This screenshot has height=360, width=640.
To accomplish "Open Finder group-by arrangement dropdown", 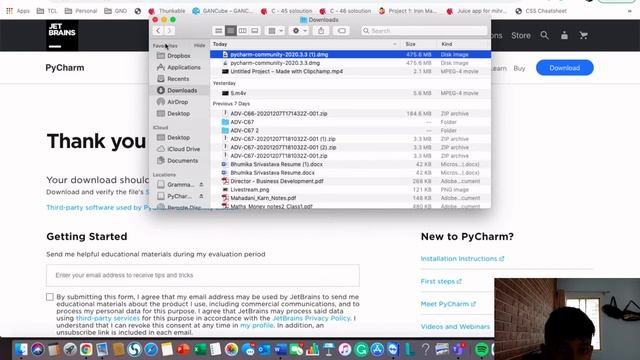I will click(275, 31).
